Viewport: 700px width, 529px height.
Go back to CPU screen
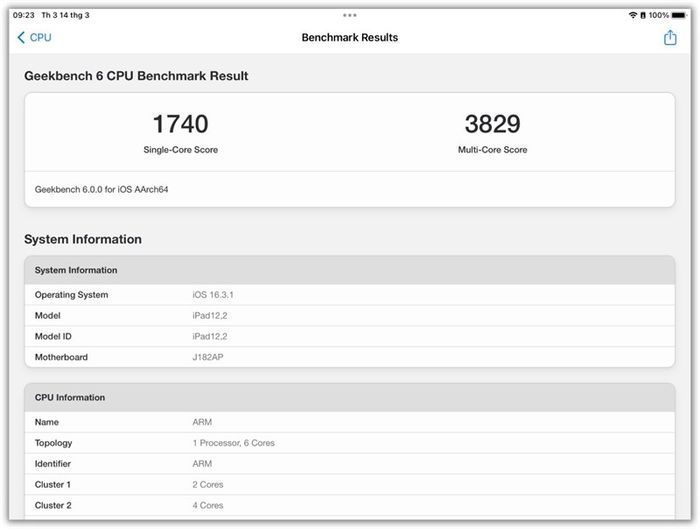coord(34,37)
